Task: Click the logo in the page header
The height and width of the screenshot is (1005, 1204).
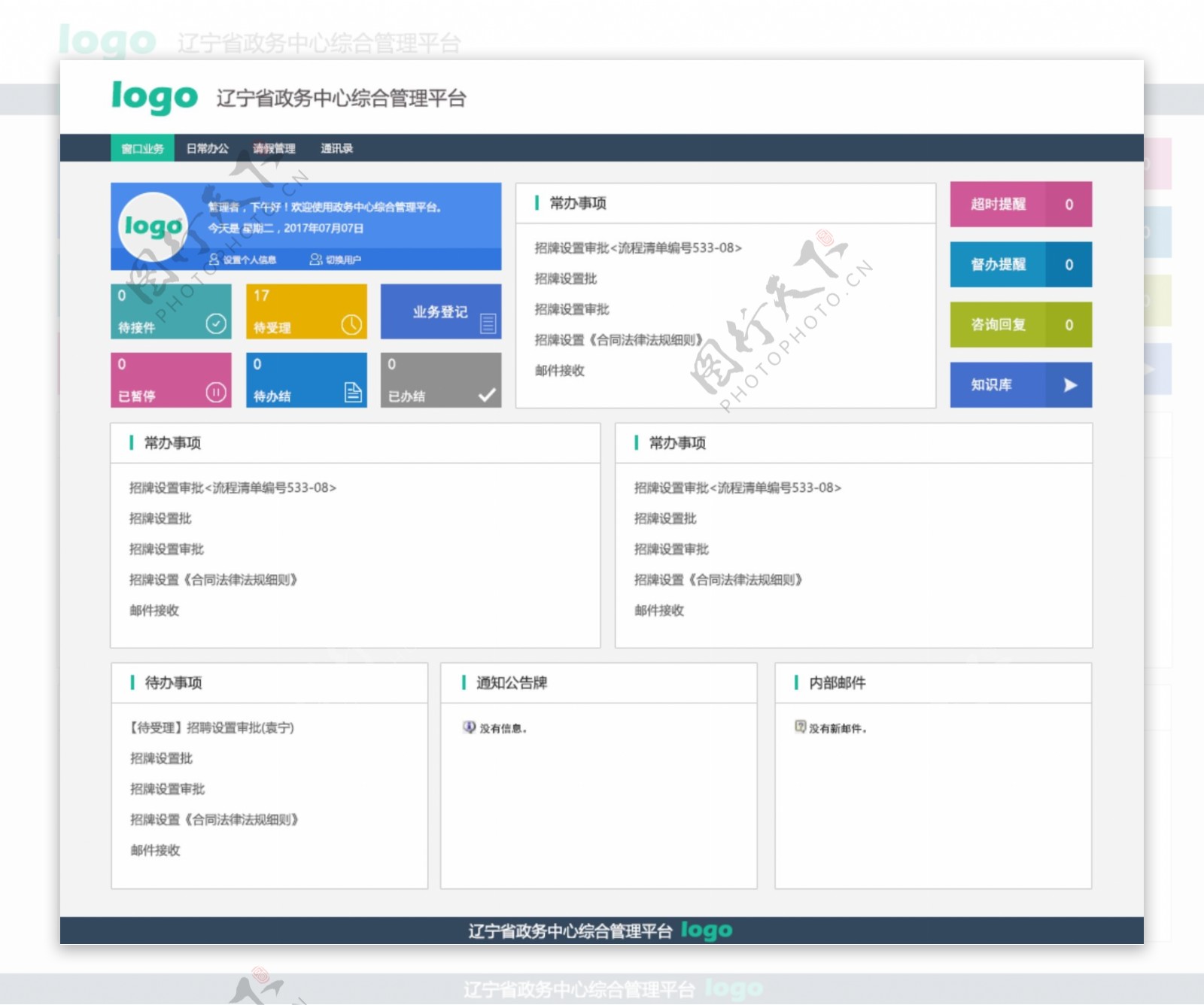Action: click(x=154, y=97)
